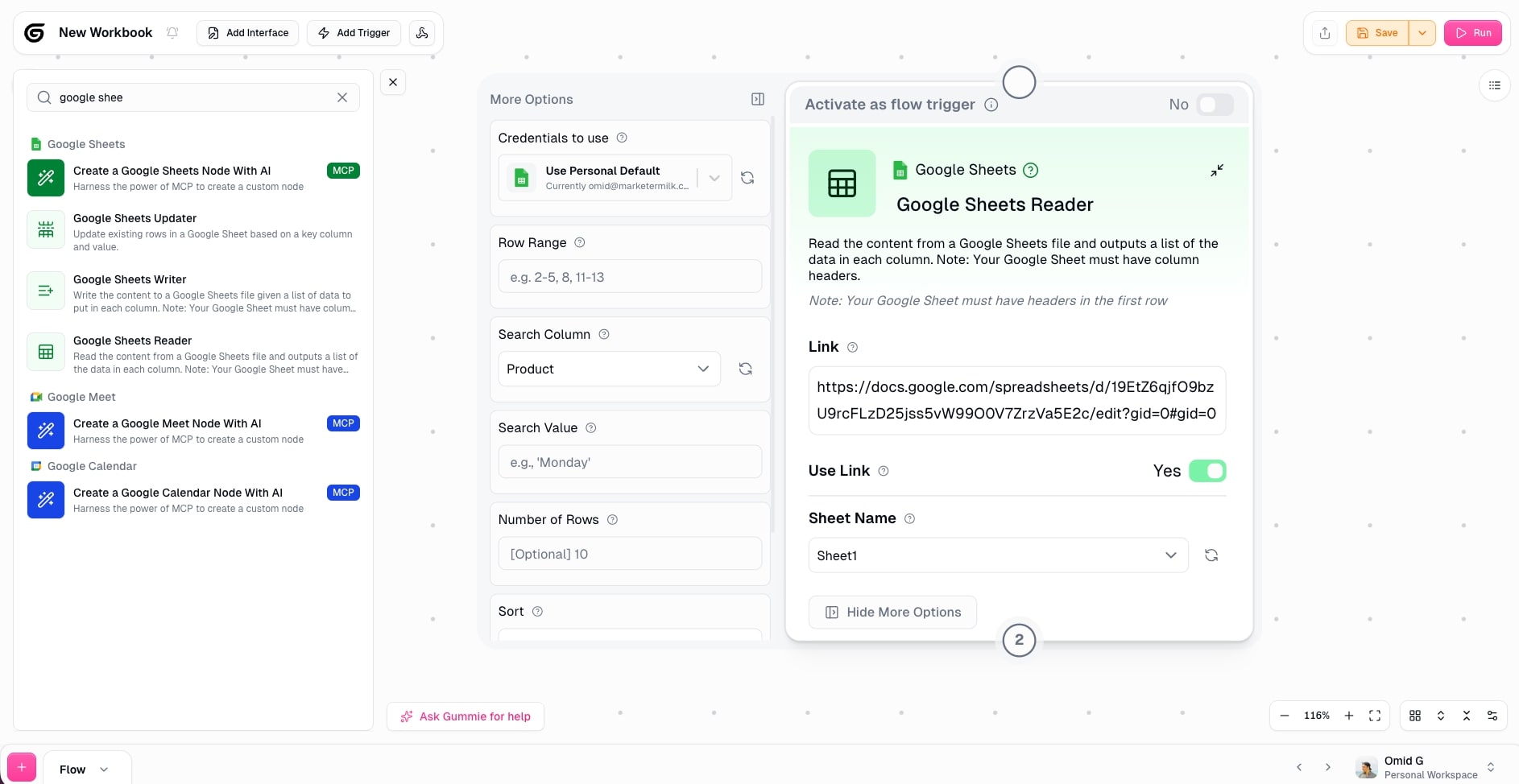Open the outline list icon at right
This screenshot has width=1519, height=784.
click(x=1495, y=85)
